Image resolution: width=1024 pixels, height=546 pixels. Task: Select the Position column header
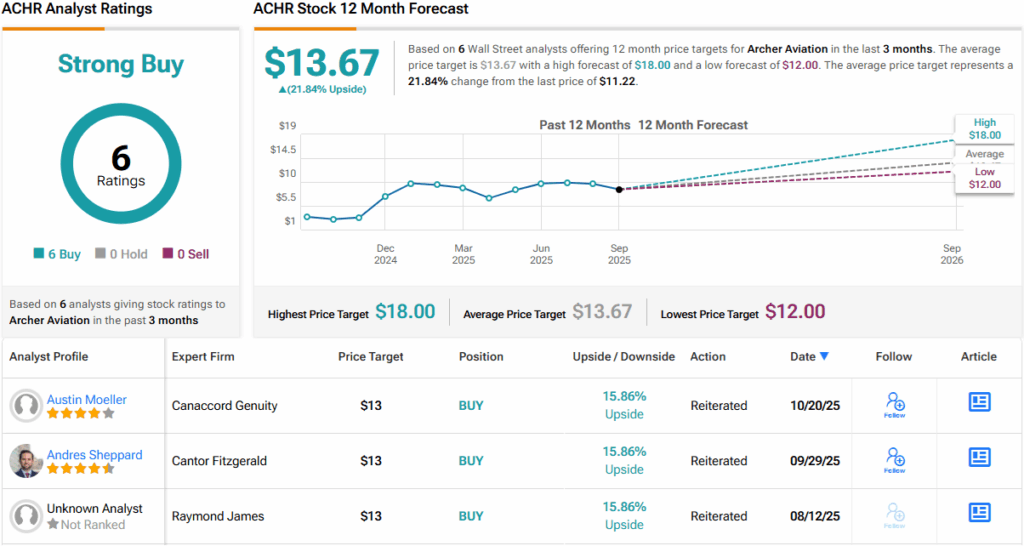(482, 356)
